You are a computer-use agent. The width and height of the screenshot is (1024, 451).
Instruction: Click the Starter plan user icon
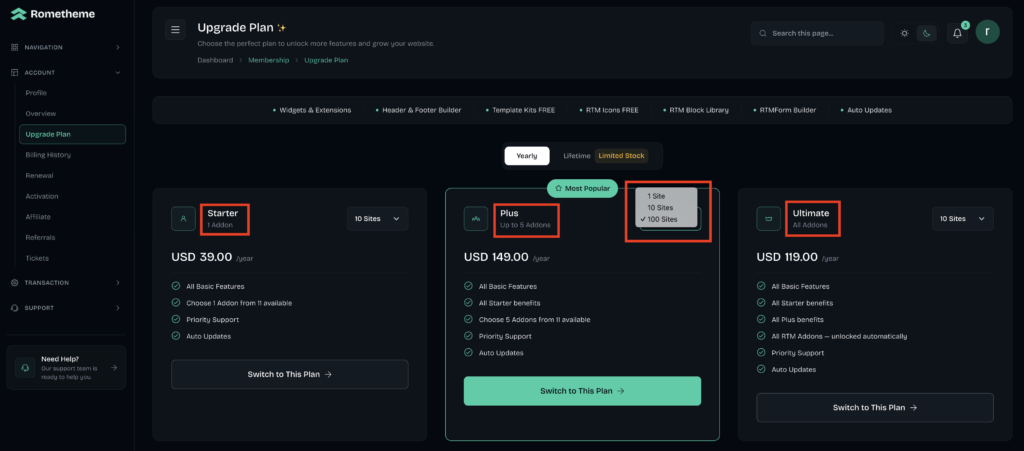[183, 219]
